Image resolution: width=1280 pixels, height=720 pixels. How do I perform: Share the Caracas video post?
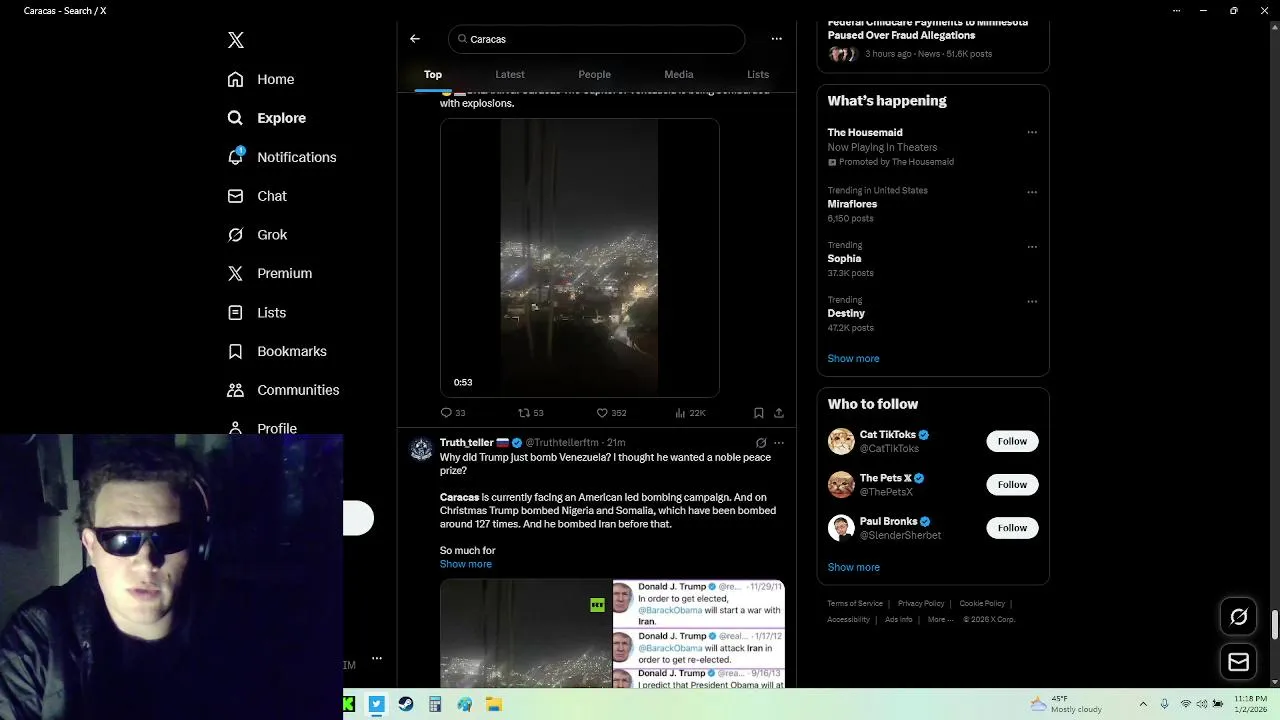pyautogui.click(x=779, y=413)
